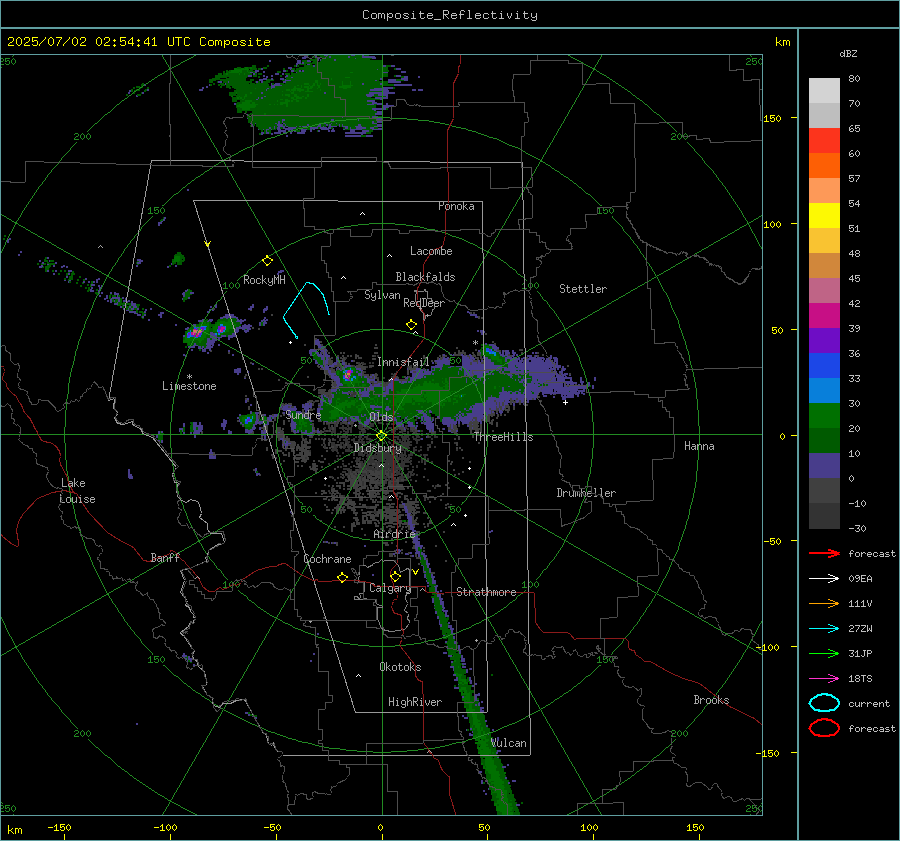This screenshot has width=900, height=841.
Task: Click the Blackfalds city label
Action: pyautogui.click(x=425, y=277)
